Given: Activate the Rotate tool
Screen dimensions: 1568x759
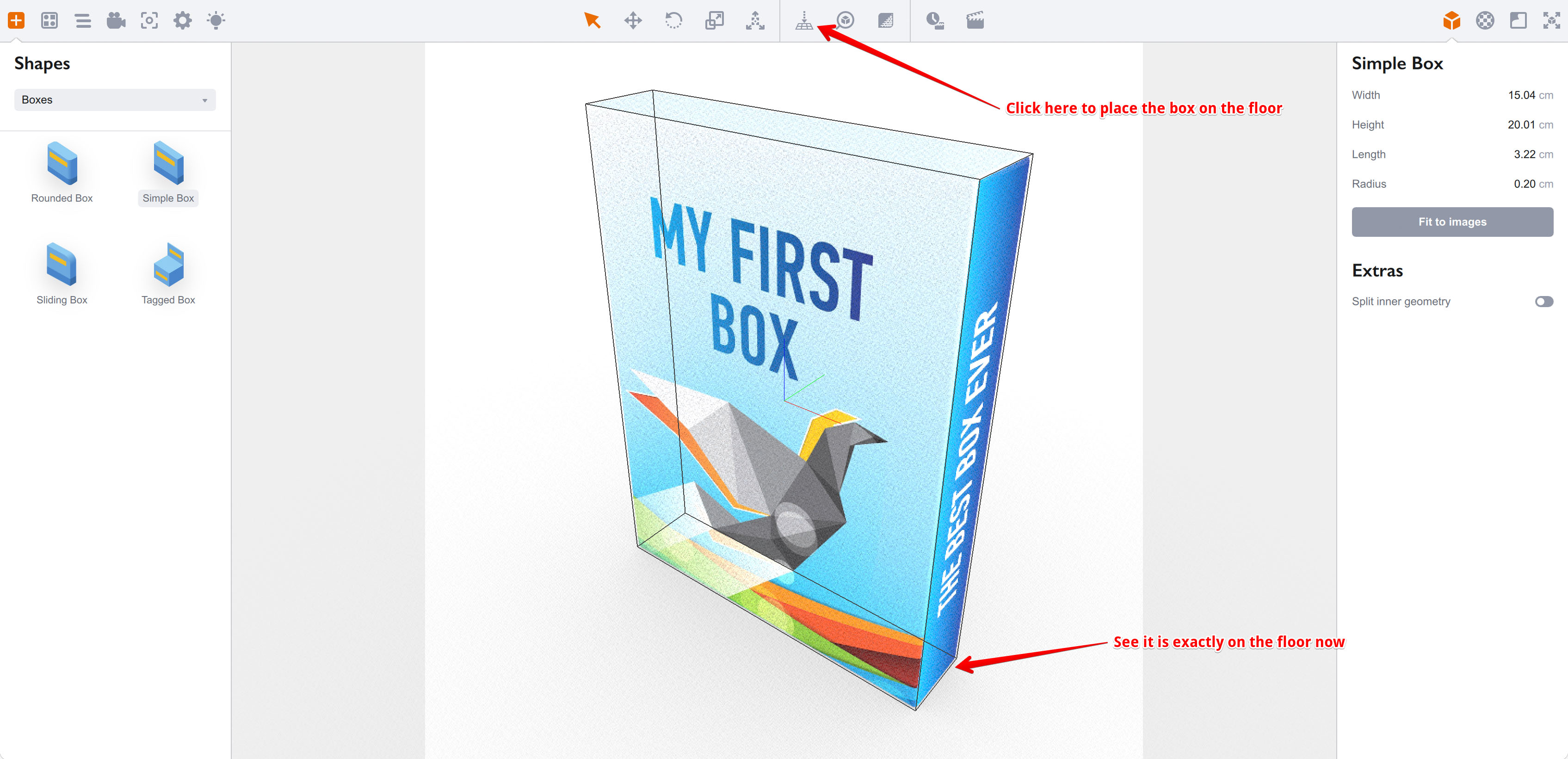Looking at the screenshot, I should 674,20.
